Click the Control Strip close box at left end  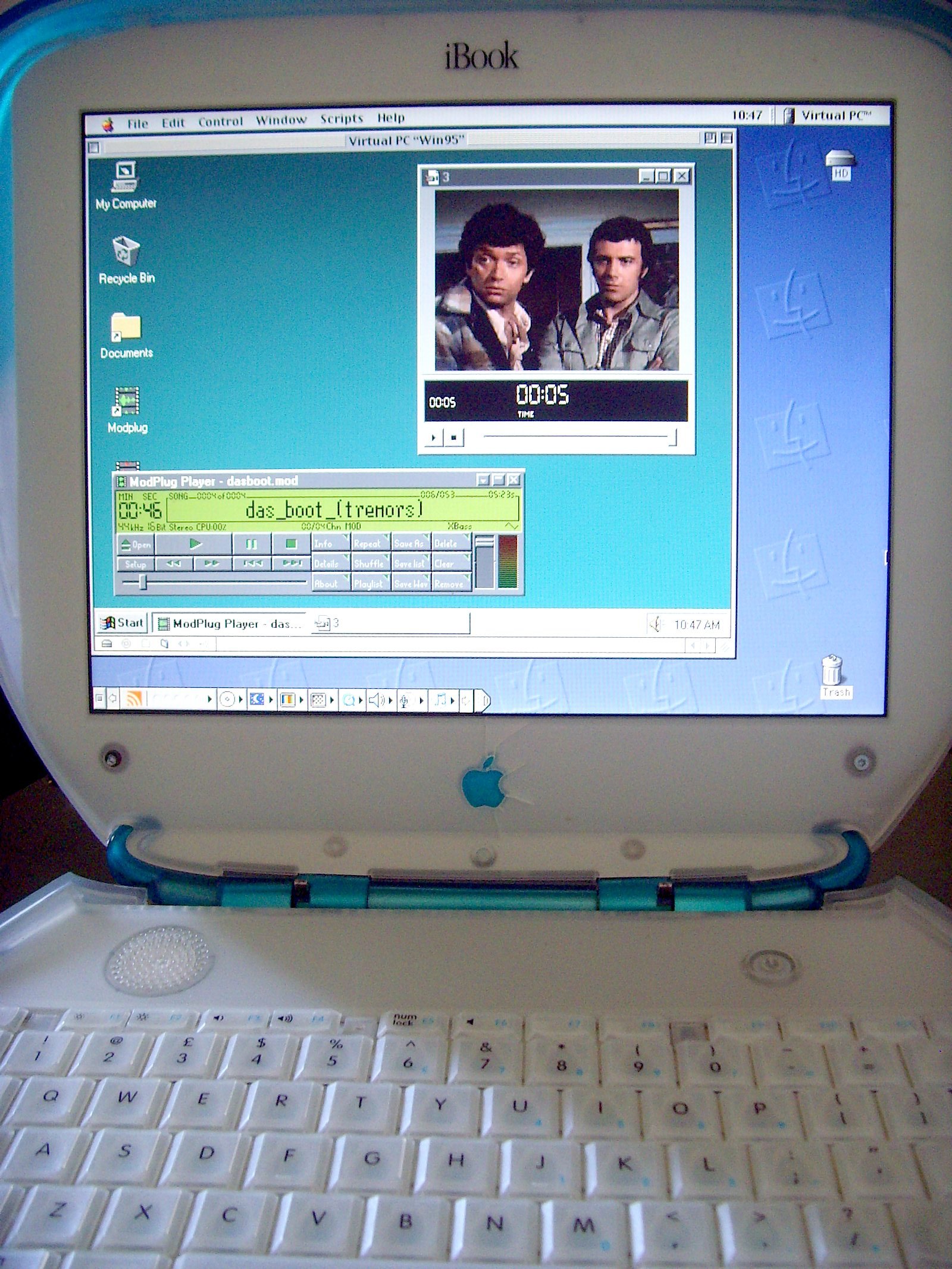pyautogui.click(x=99, y=697)
